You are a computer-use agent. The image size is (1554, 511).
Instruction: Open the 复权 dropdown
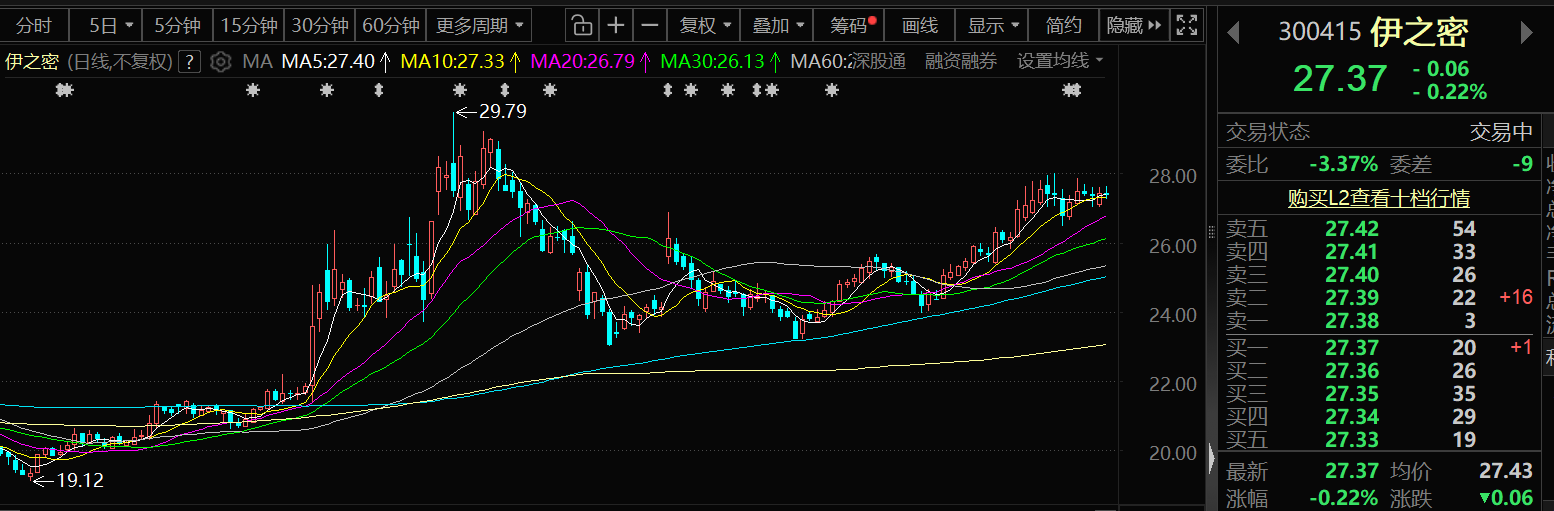pos(705,25)
